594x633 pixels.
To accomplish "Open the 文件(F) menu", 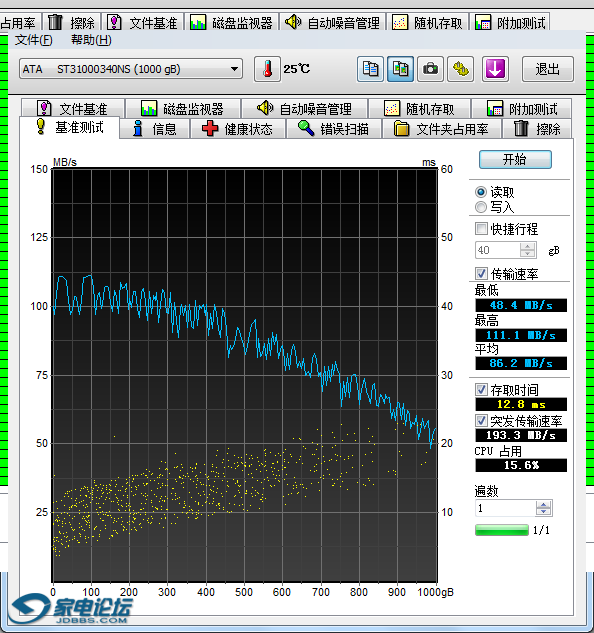I will click(x=34, y=40).
